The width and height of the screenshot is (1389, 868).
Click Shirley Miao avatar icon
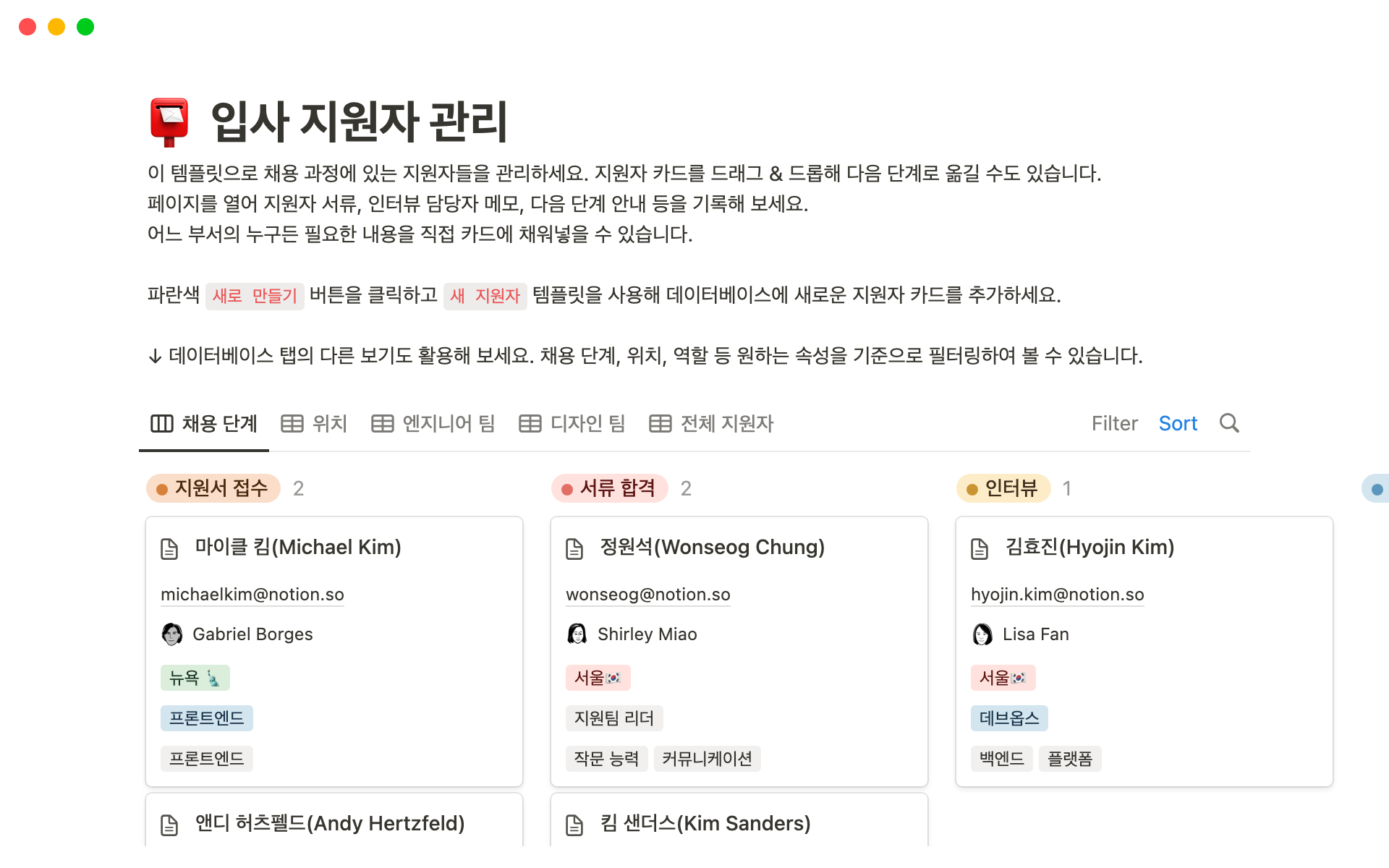point(577,634)
